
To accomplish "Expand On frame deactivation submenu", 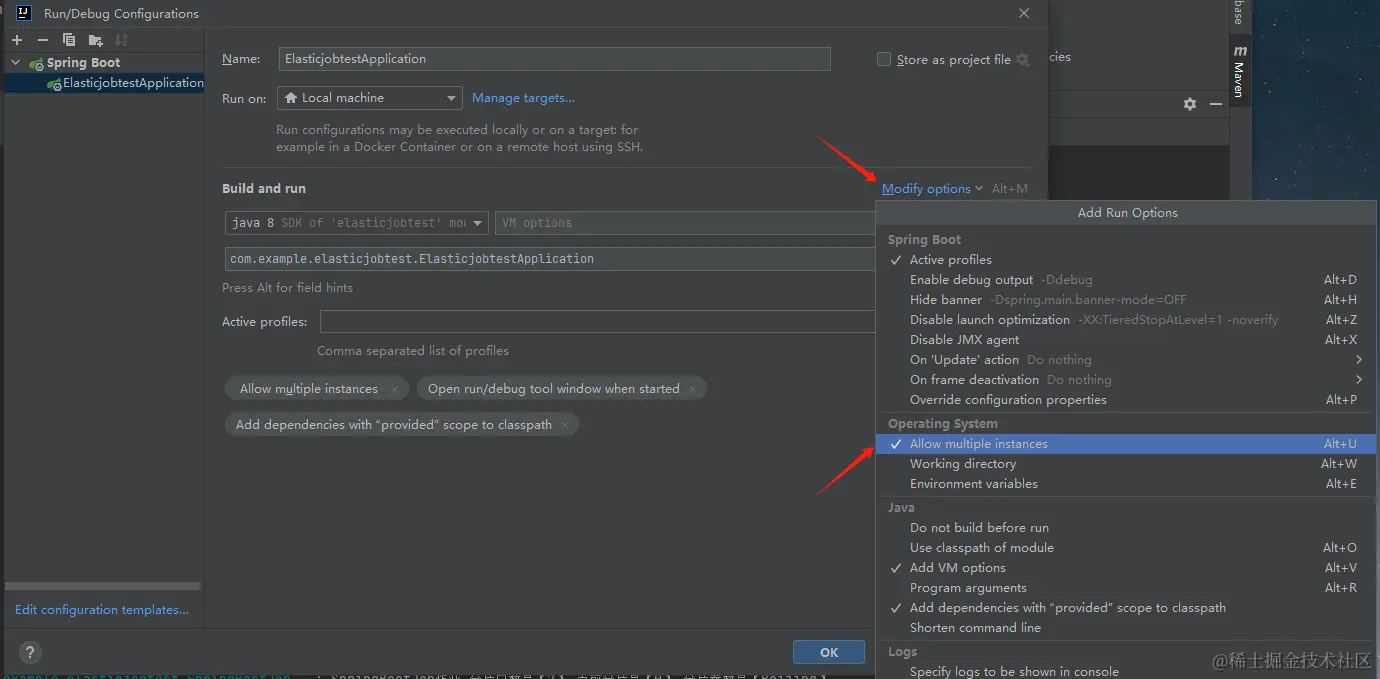I will [1126, 380].
